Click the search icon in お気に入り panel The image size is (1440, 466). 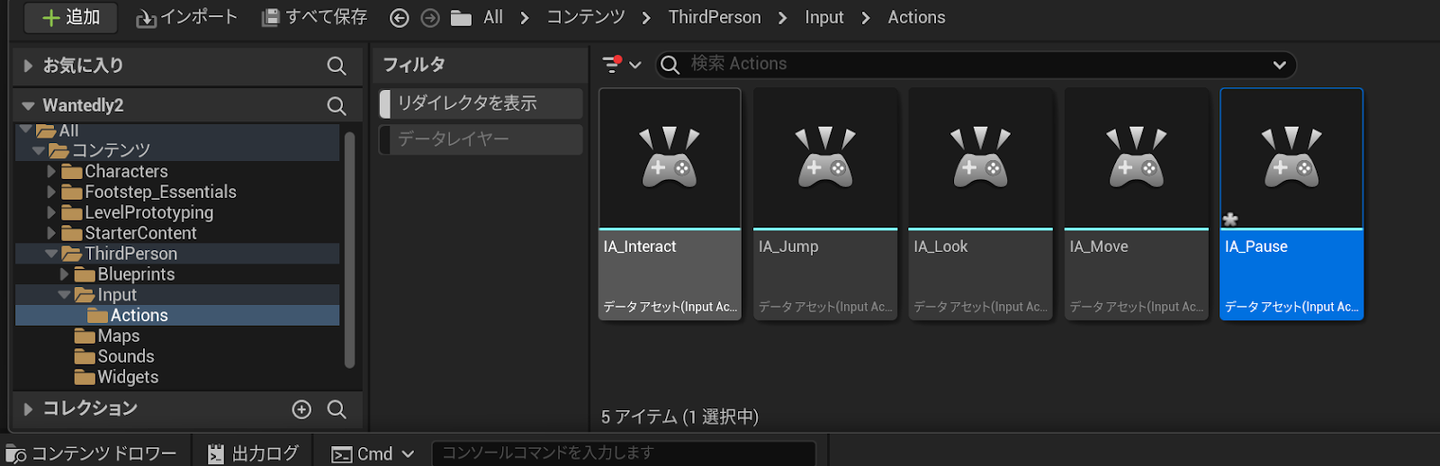(337, 66)
